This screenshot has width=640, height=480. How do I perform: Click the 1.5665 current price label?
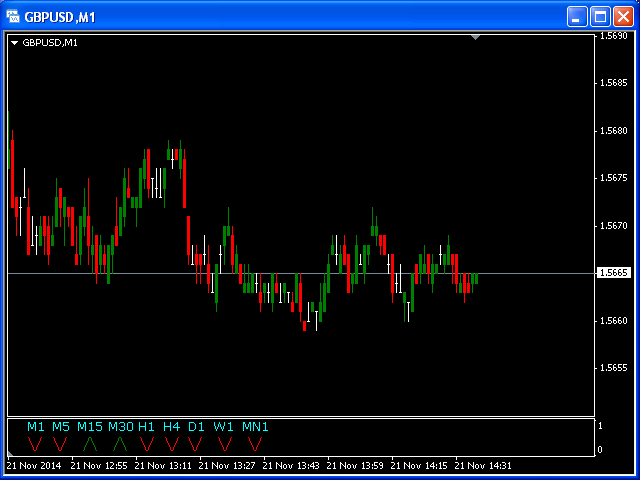(613, 273)
